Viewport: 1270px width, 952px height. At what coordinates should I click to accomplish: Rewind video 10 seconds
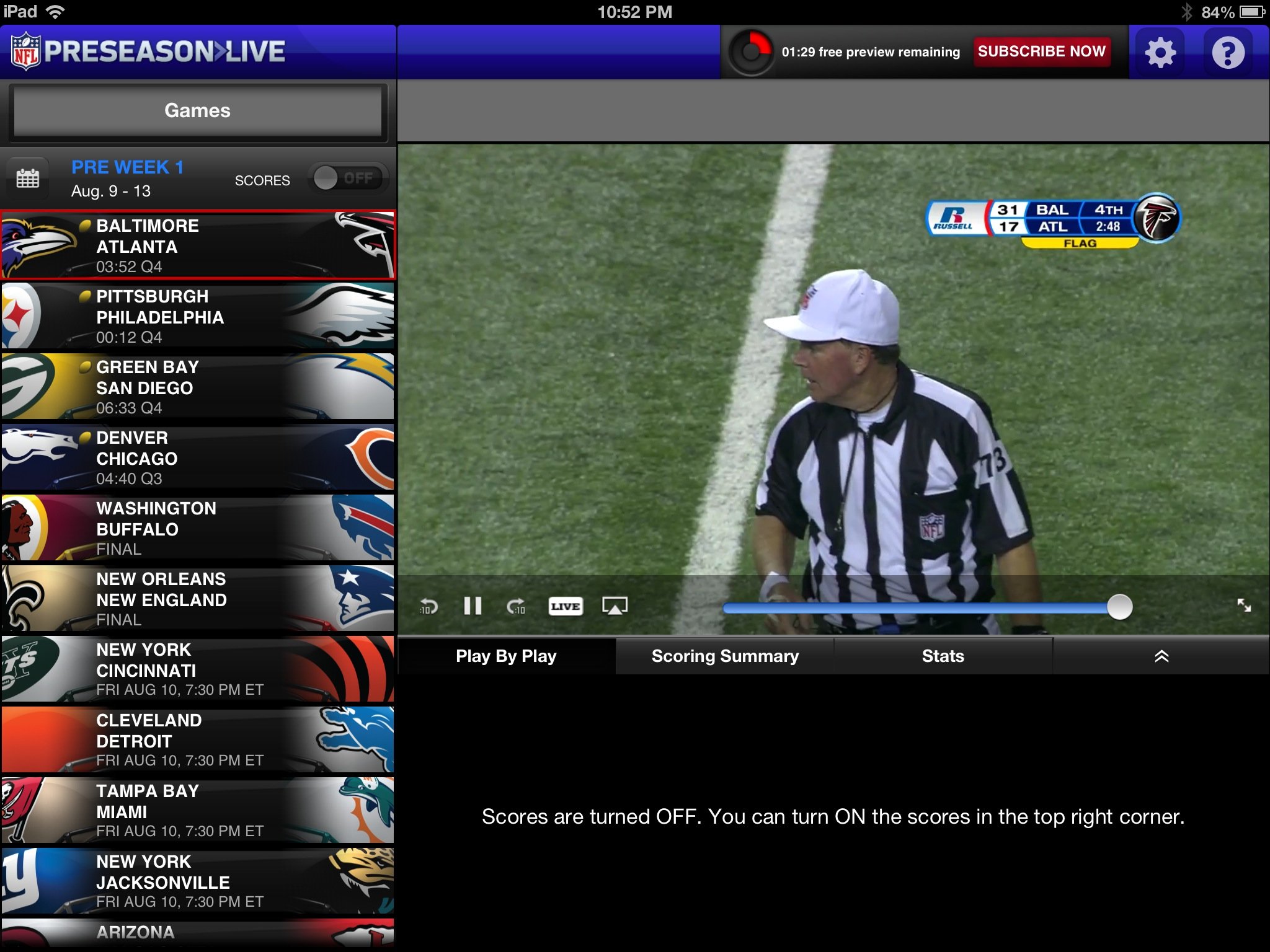[429, 606]
